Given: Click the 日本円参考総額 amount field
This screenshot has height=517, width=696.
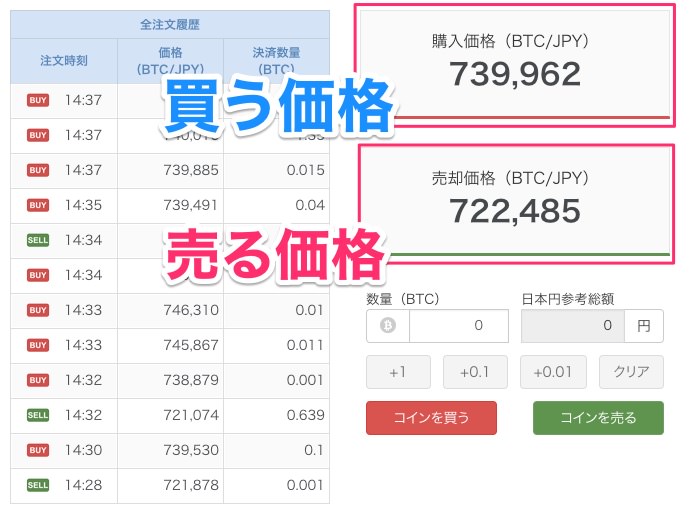Looking at the screenshot, I should pyautogui.click(x=573, y=326).
